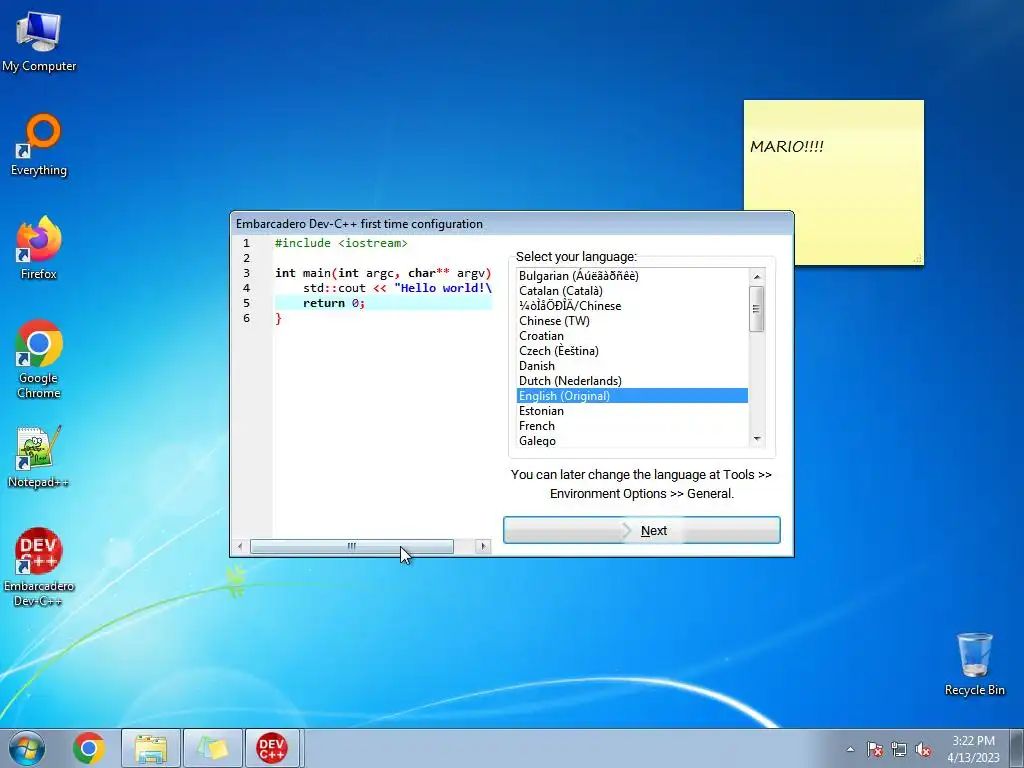The height and width of the screenshot is (768, 1024).
Task: Open clock showing 3:22 PM
Action: pyautogui.click(x=973, y=749)
